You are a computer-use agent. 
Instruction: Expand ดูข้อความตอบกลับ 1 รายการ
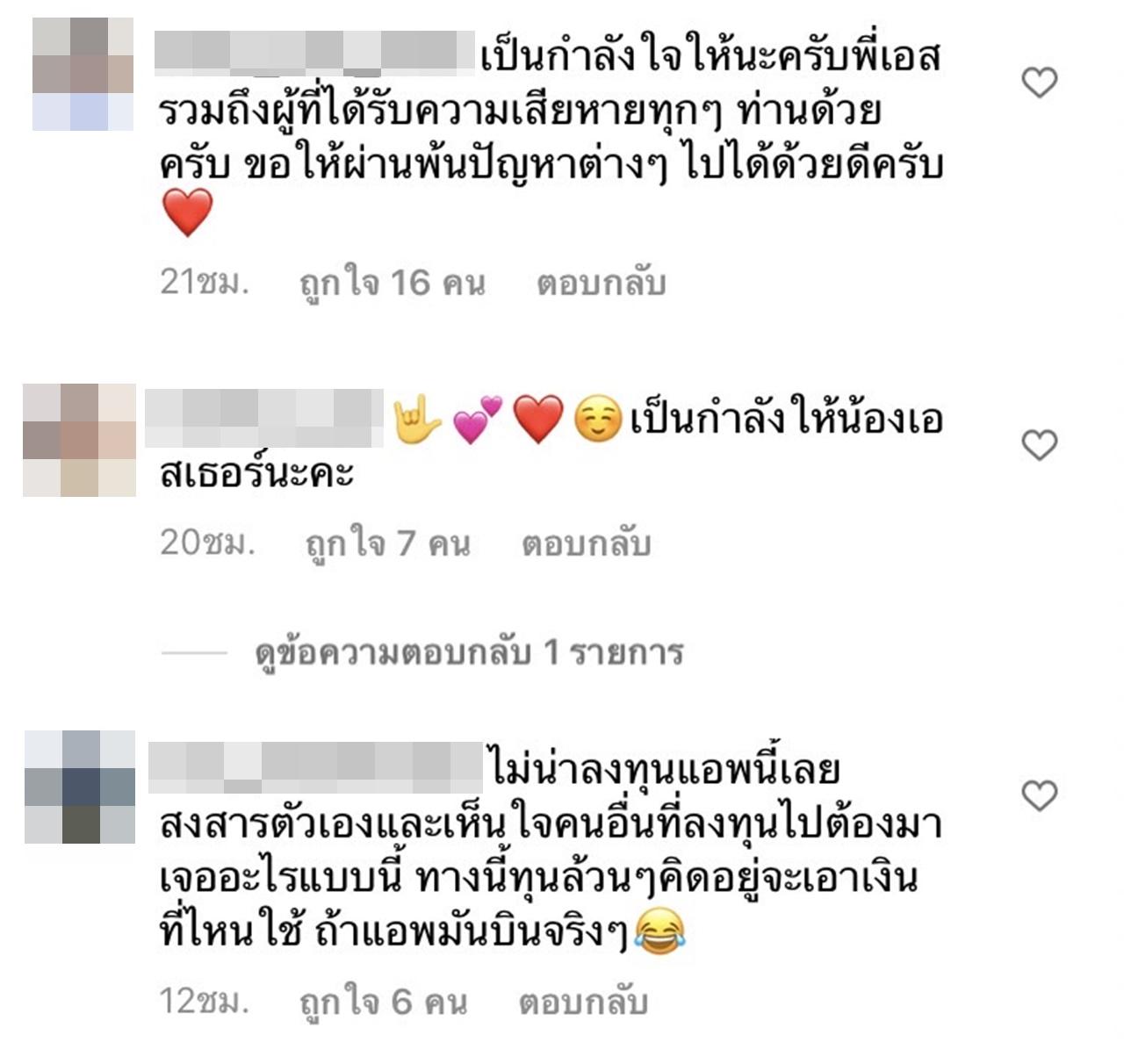[469, 653]
